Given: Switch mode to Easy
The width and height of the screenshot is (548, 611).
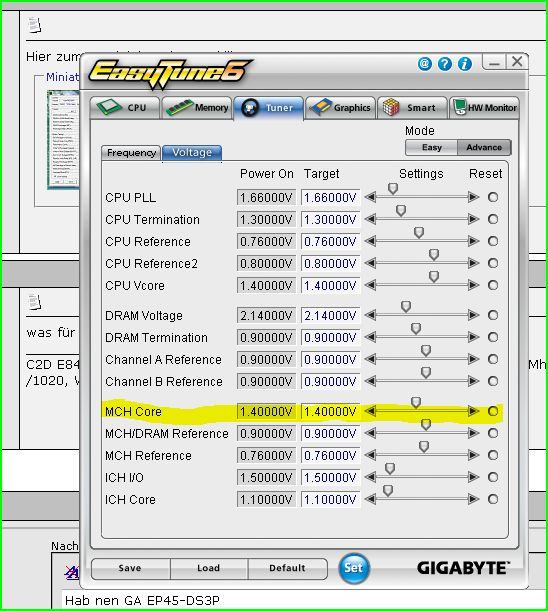Looking at the screenshot, I should [432, 147].
